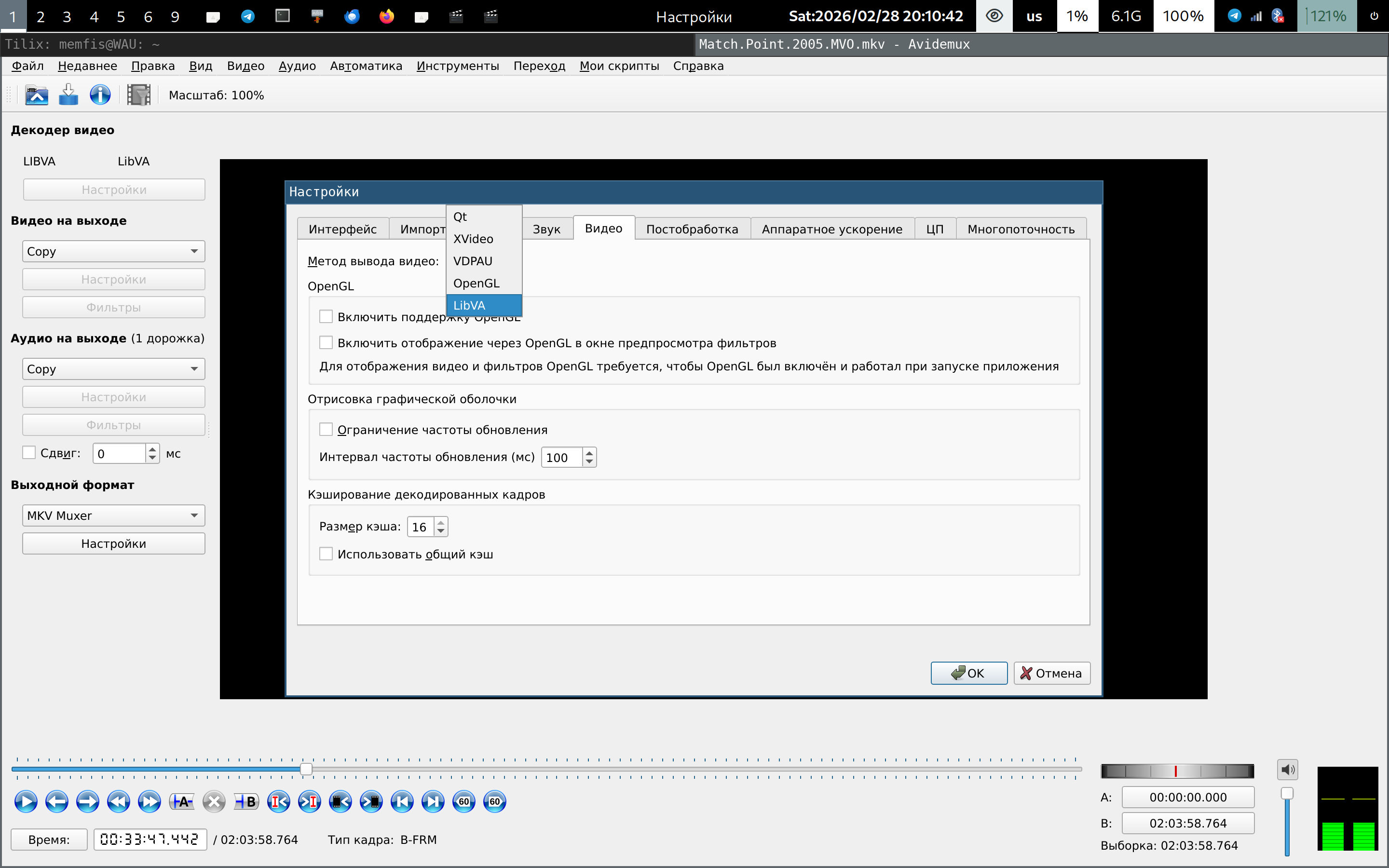
Task: Open video file via toolbar folder icon
Action: click(x=36, y=95)
